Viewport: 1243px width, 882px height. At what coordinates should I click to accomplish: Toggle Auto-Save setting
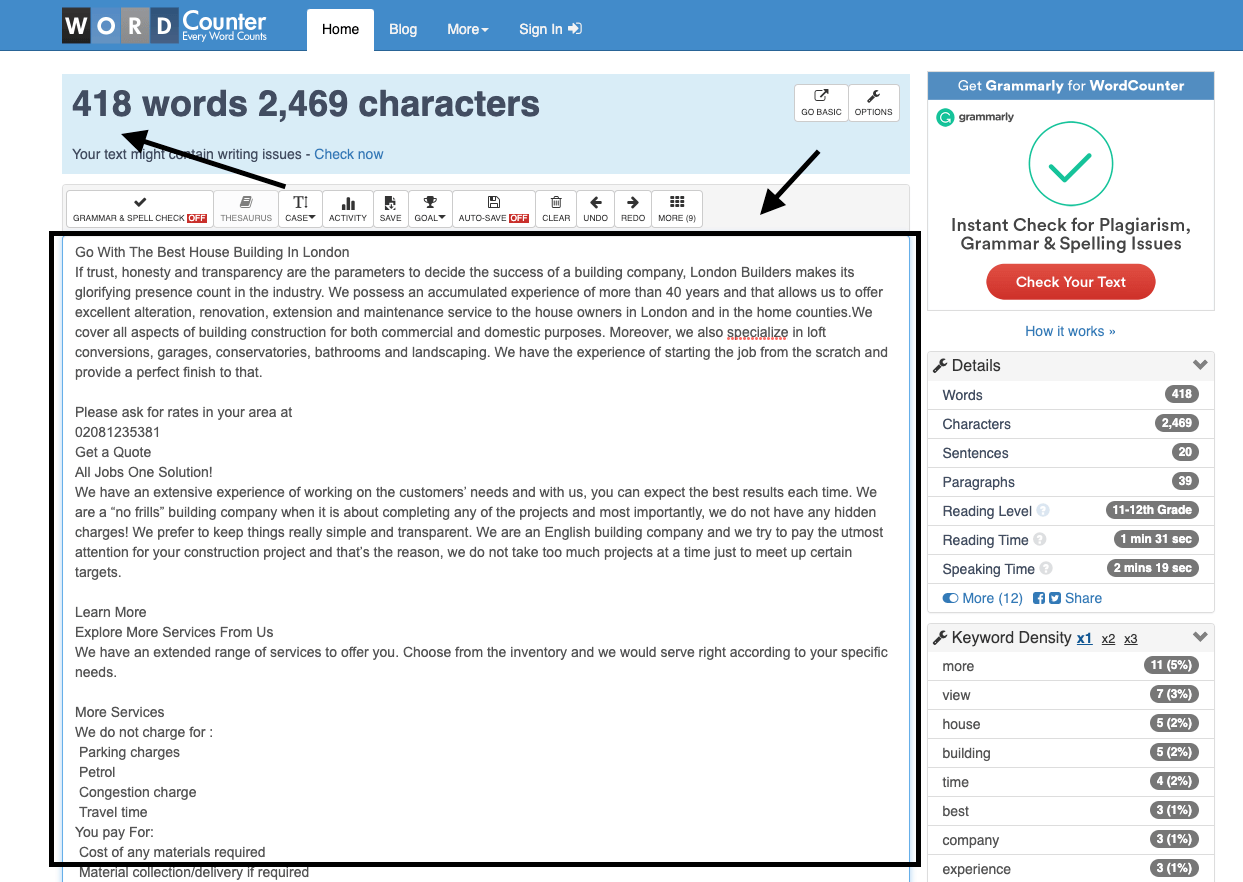click(x=494, y=209)
